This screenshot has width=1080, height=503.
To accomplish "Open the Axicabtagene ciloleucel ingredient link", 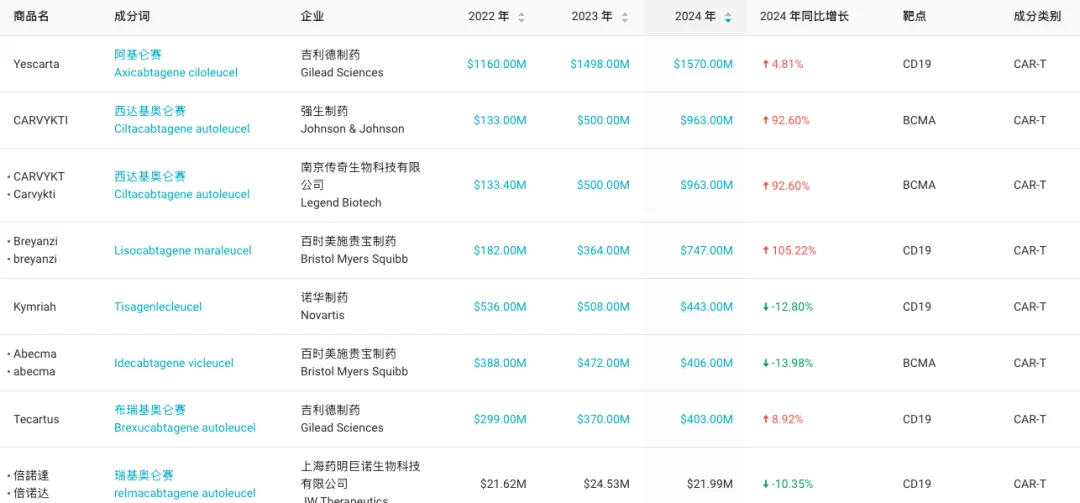I will [x=176, y=73].
